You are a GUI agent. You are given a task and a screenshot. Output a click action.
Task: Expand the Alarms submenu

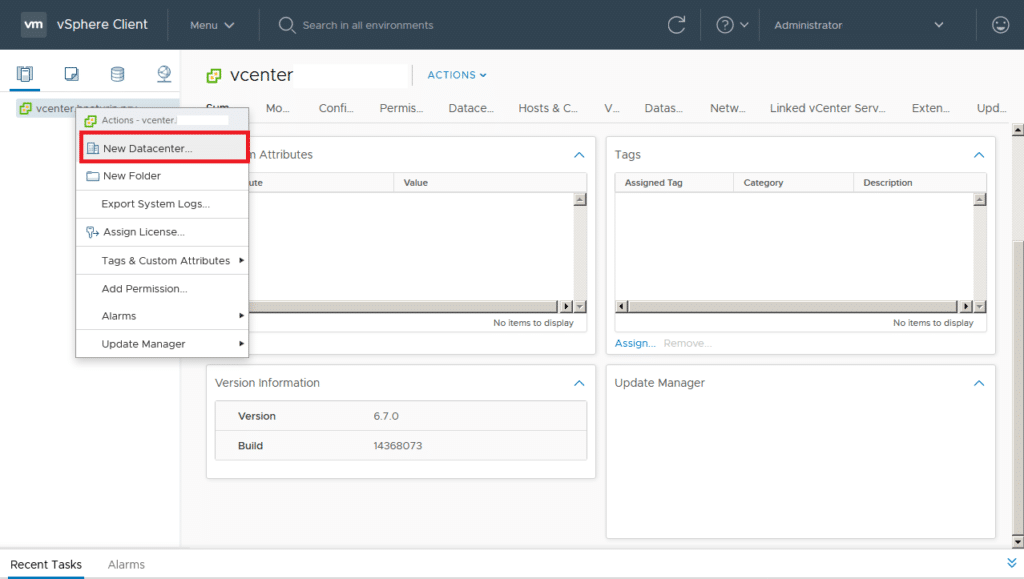162,316
